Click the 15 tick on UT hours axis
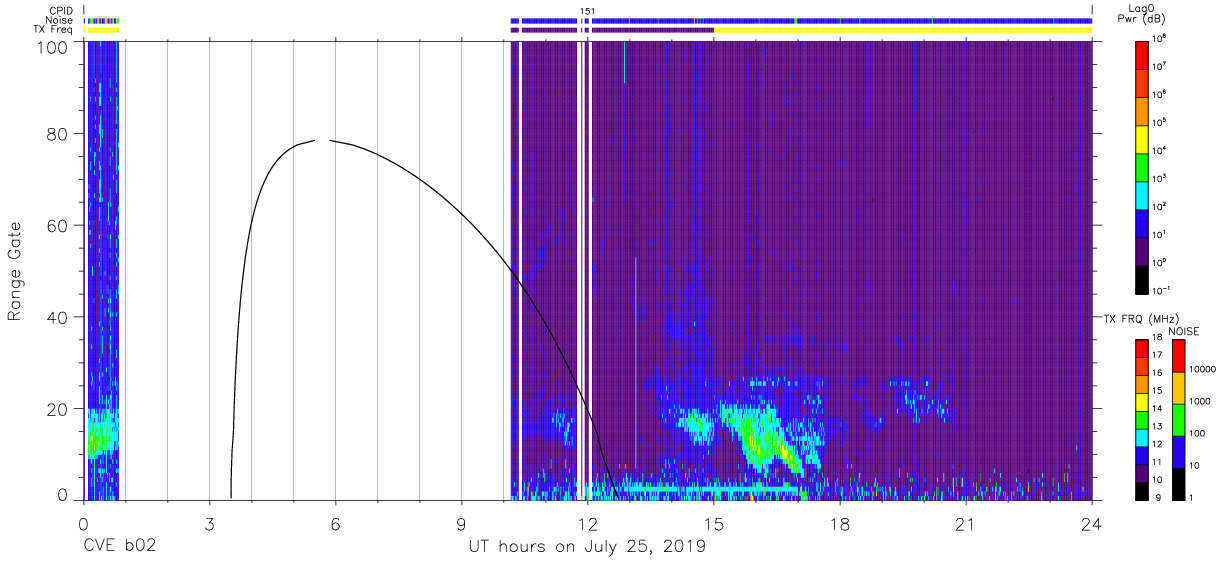1228x567 pixels. pos(714,523)
